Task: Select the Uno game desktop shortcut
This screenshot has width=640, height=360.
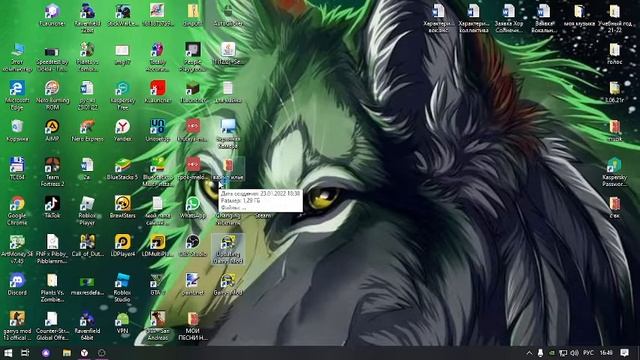Action: pos(158,131)
